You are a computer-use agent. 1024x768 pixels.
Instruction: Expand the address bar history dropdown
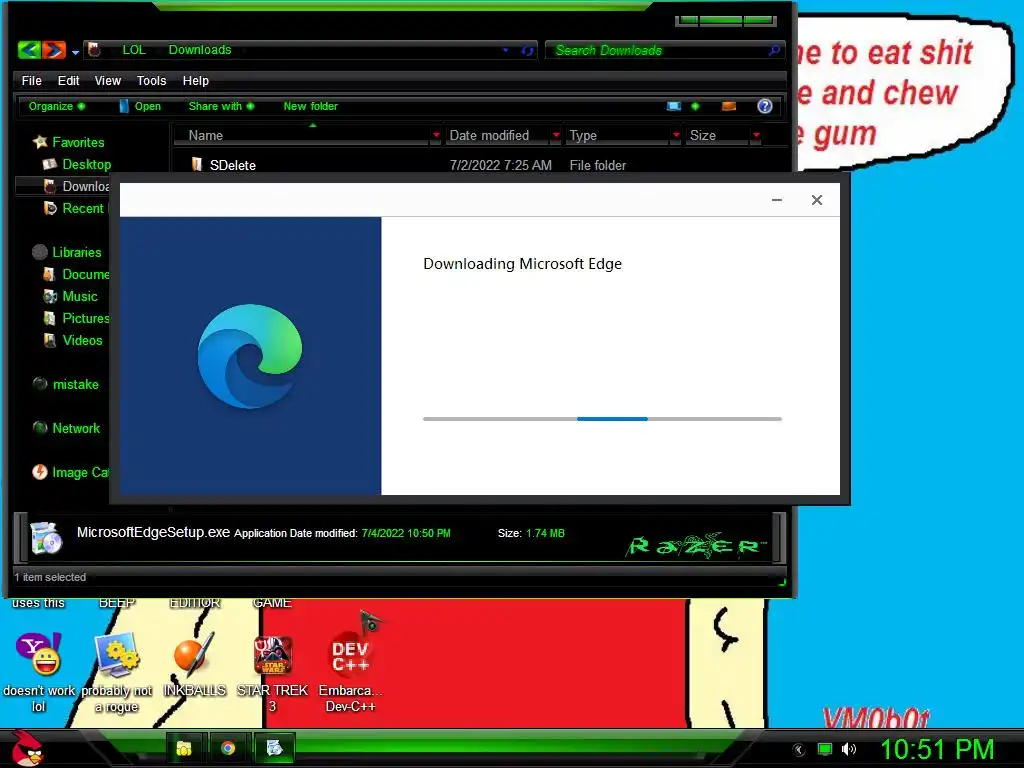click(x=505, y=50)
